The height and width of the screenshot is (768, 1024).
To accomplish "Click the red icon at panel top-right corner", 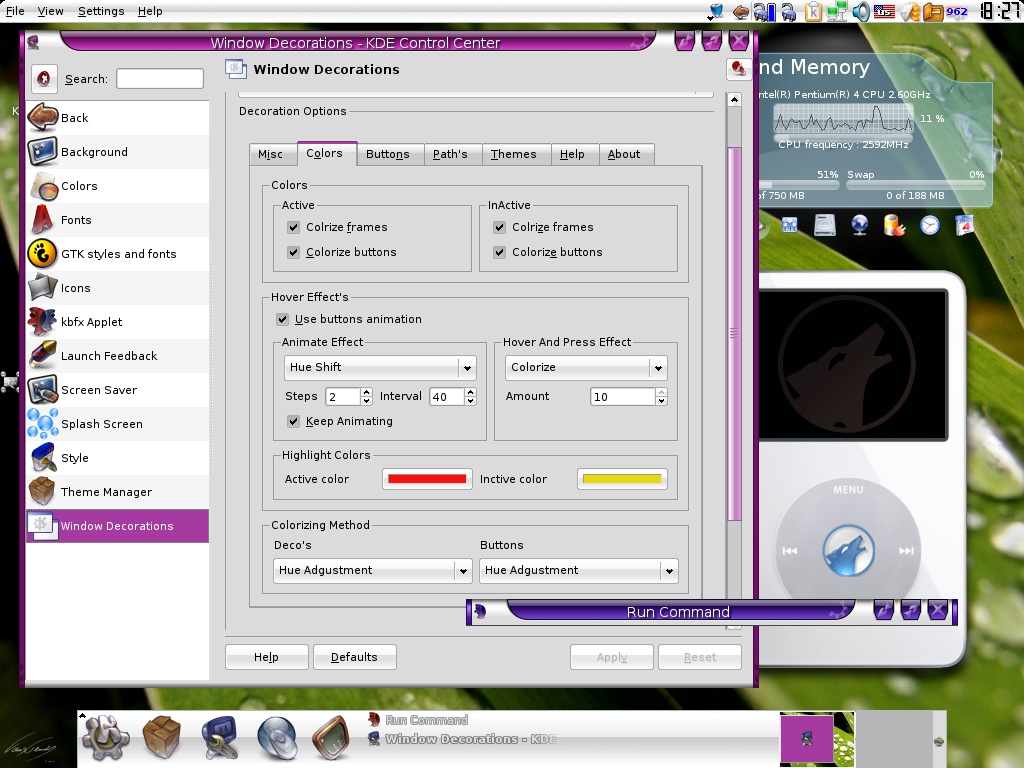I will pos(738,69).
